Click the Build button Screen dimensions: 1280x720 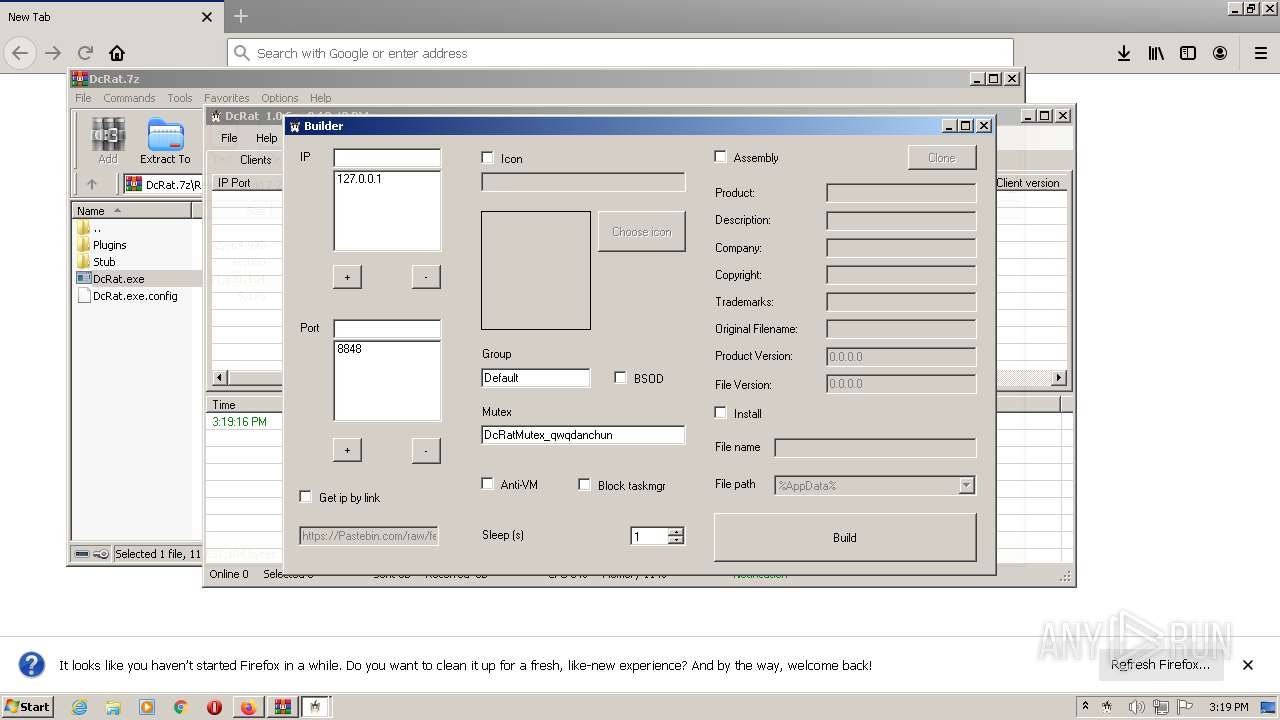click(845, 537)
